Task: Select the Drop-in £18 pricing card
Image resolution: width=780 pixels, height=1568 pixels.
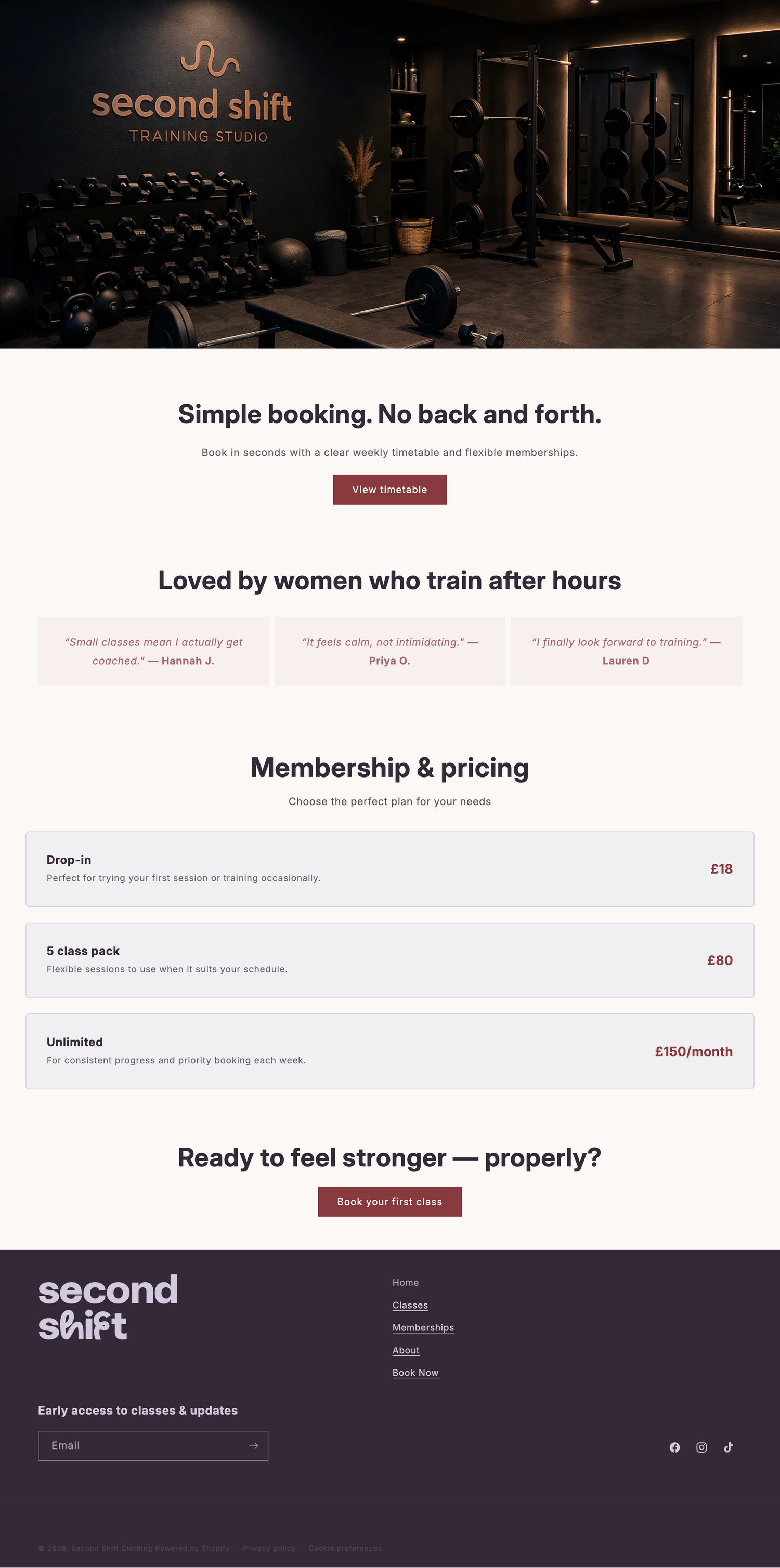Action: 389,869
